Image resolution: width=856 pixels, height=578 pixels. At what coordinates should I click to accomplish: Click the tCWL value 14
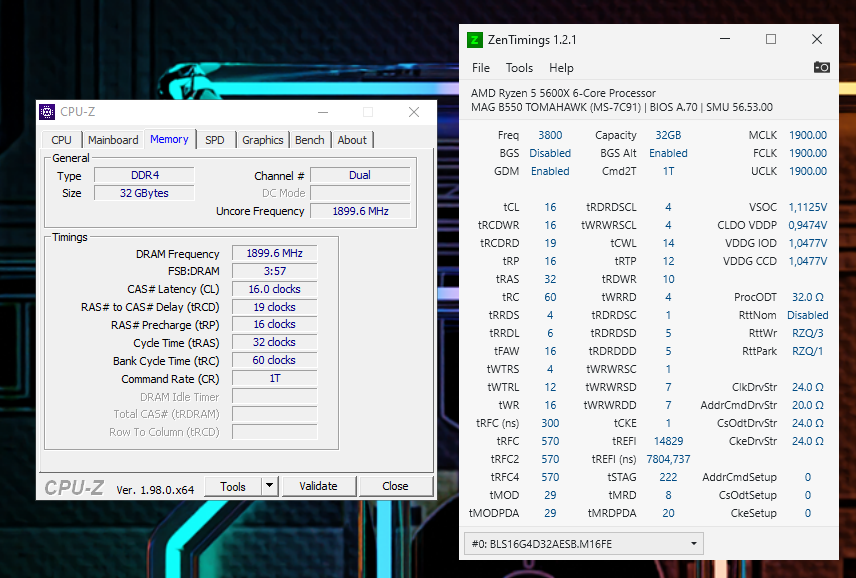click(668, 243)
